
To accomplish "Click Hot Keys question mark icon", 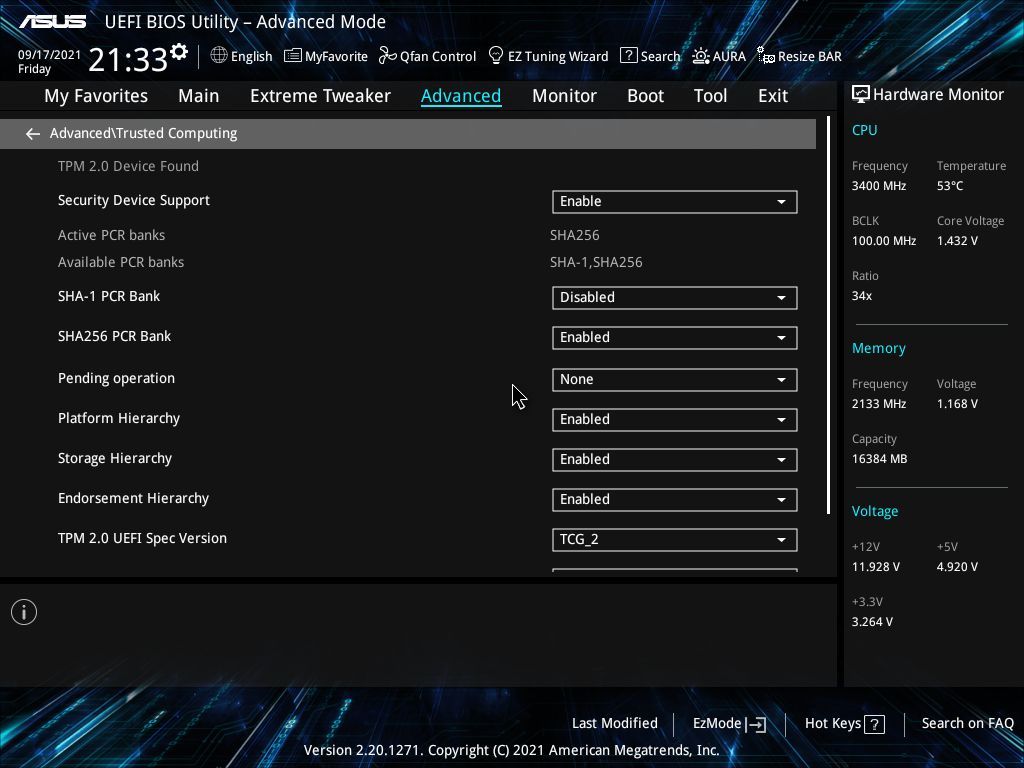I will [x=874, y=724].
